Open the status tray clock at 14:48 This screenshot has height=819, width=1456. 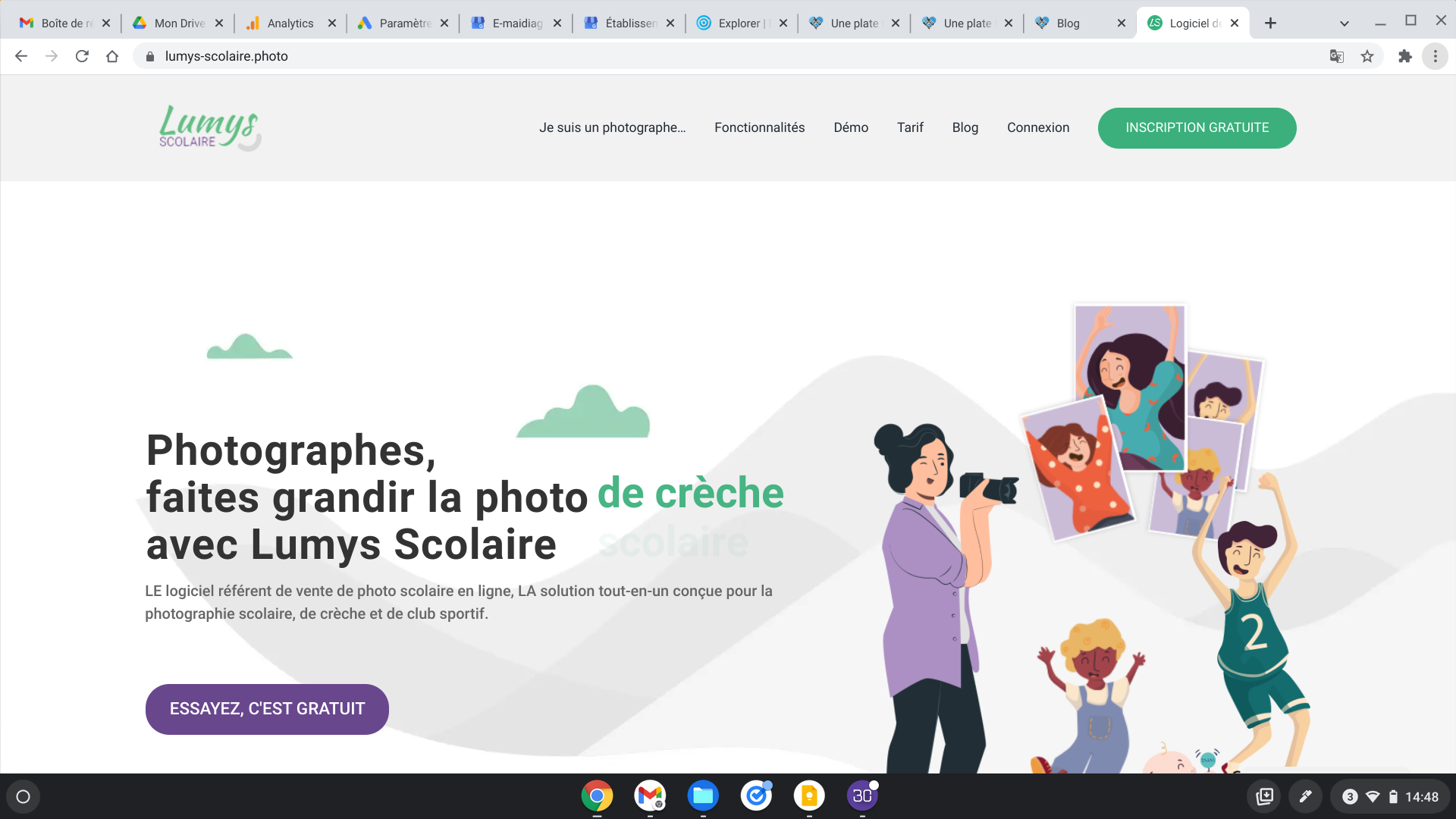(x=1422, y=797)
